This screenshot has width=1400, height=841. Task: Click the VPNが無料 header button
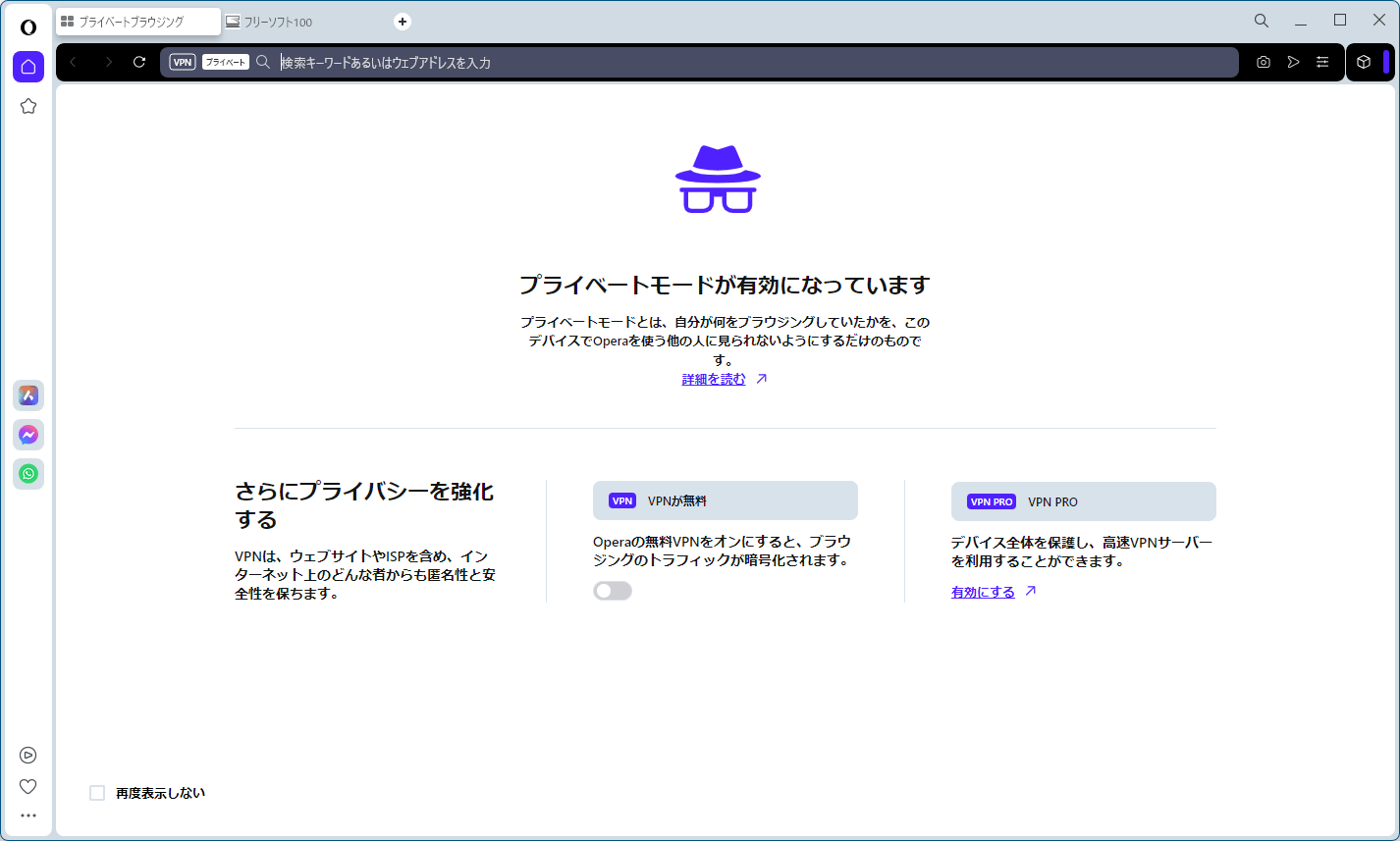(726, 500)
